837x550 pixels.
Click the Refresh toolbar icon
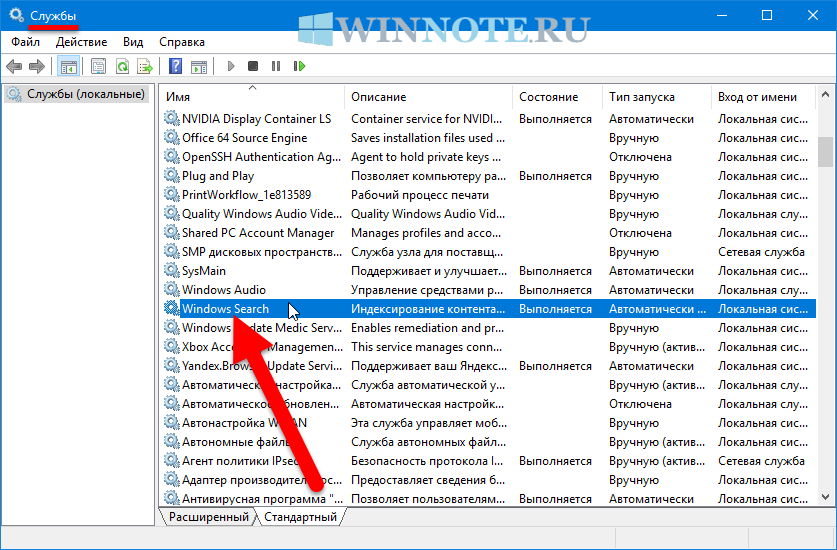[122, 67]
